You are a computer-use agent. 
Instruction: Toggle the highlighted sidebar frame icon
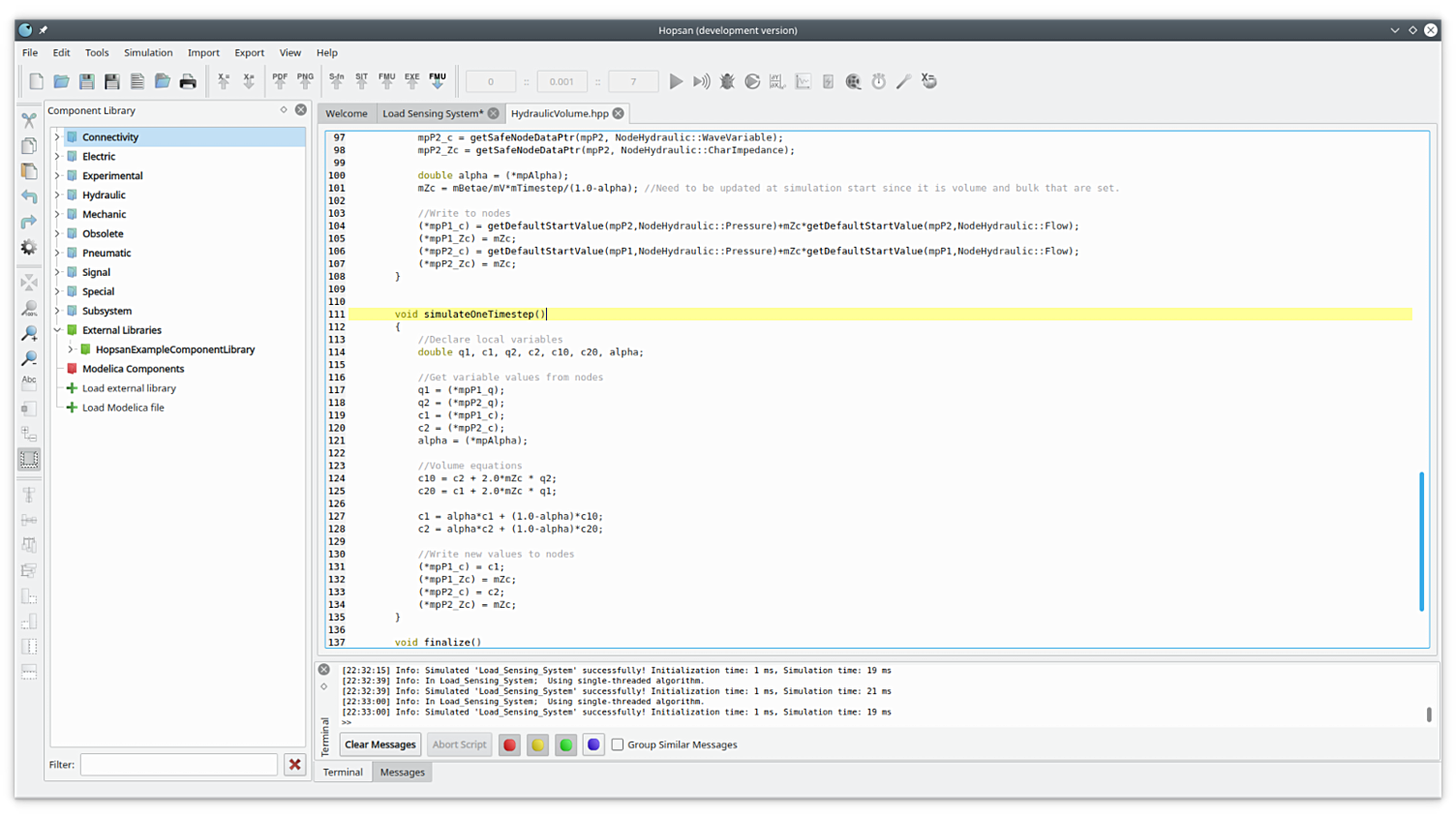point(29,460)
